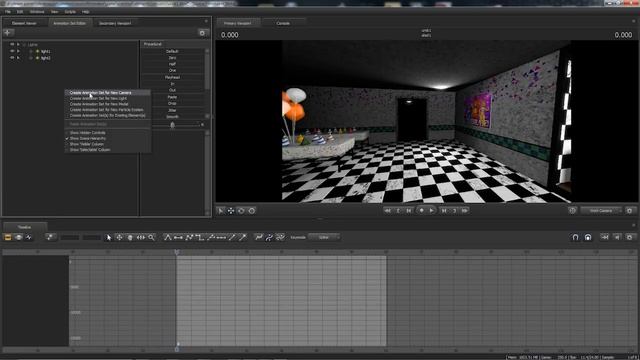Choose Create Animation Set(s) for Existing Element(s)
The height and width of the screenshot is (360, 640).
pos(107,116)
